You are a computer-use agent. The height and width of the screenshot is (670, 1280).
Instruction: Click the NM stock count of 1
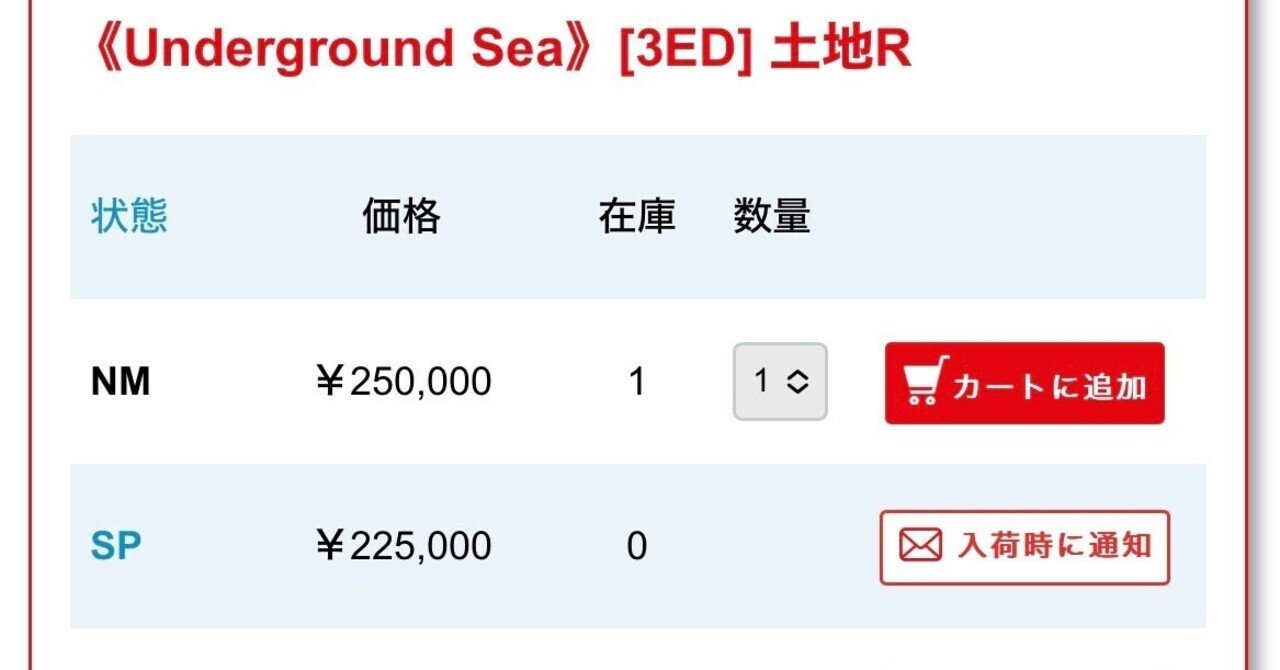click(x=637, y=382)
